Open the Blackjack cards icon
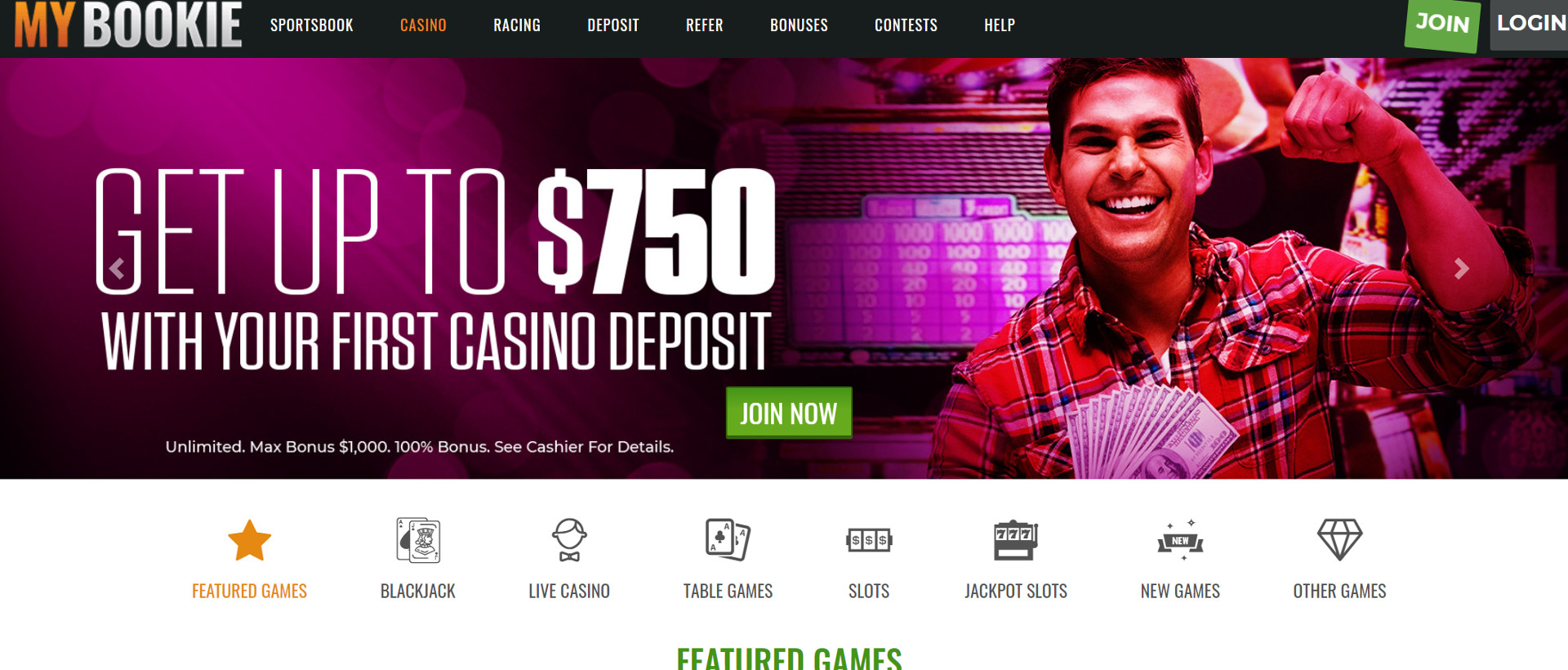Screen dimensions: 1568x670 tap(418, 540)
